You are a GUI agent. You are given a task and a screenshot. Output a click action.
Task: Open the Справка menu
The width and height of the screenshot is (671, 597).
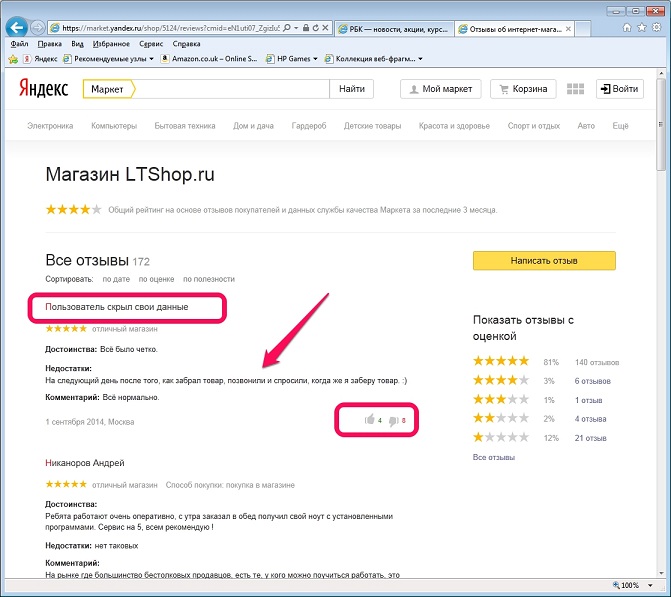(186, 44)
